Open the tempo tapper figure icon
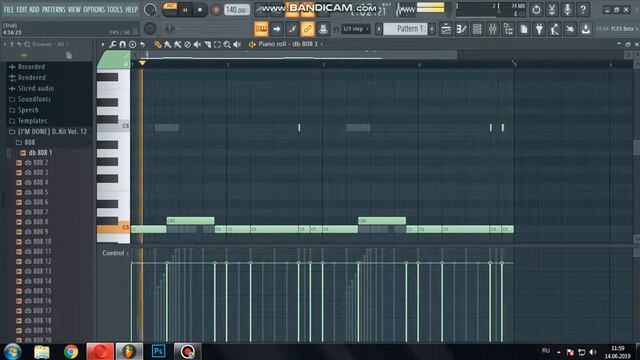The height and width of the screenshot is (360, 640). coord(555,29)
